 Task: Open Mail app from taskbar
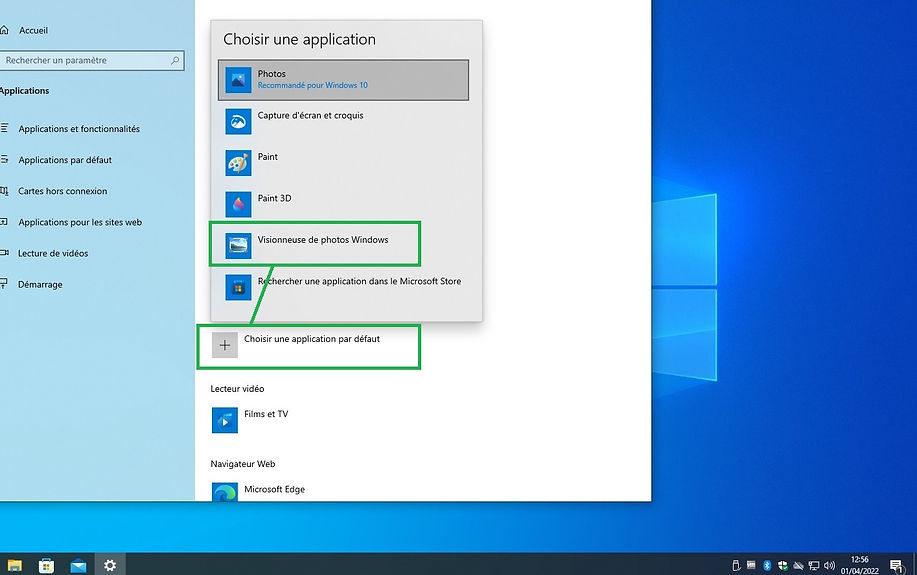coord(78,565)
